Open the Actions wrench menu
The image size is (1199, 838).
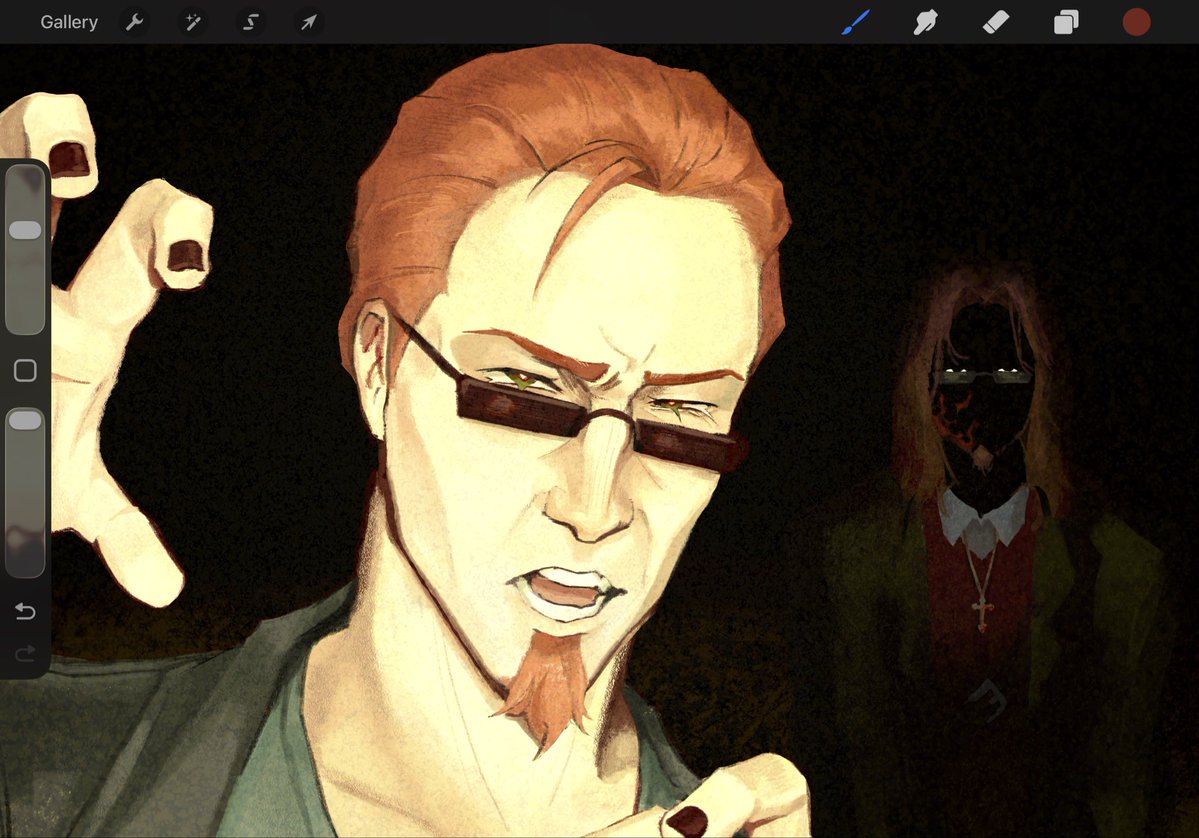click(x=135, y=22)
